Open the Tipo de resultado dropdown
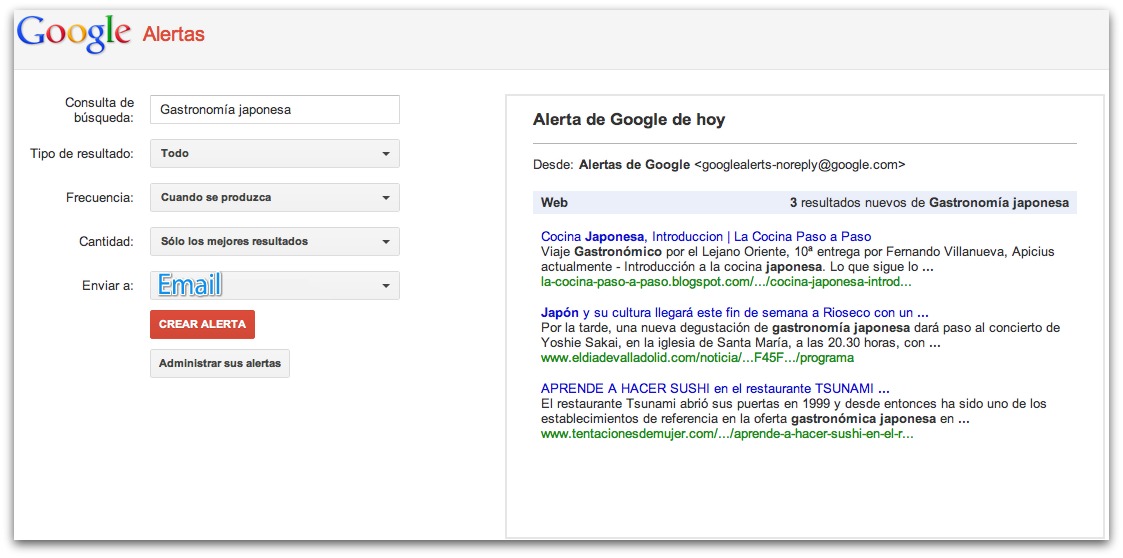Screen dimensions: 1123x558 tap(274, 154)
